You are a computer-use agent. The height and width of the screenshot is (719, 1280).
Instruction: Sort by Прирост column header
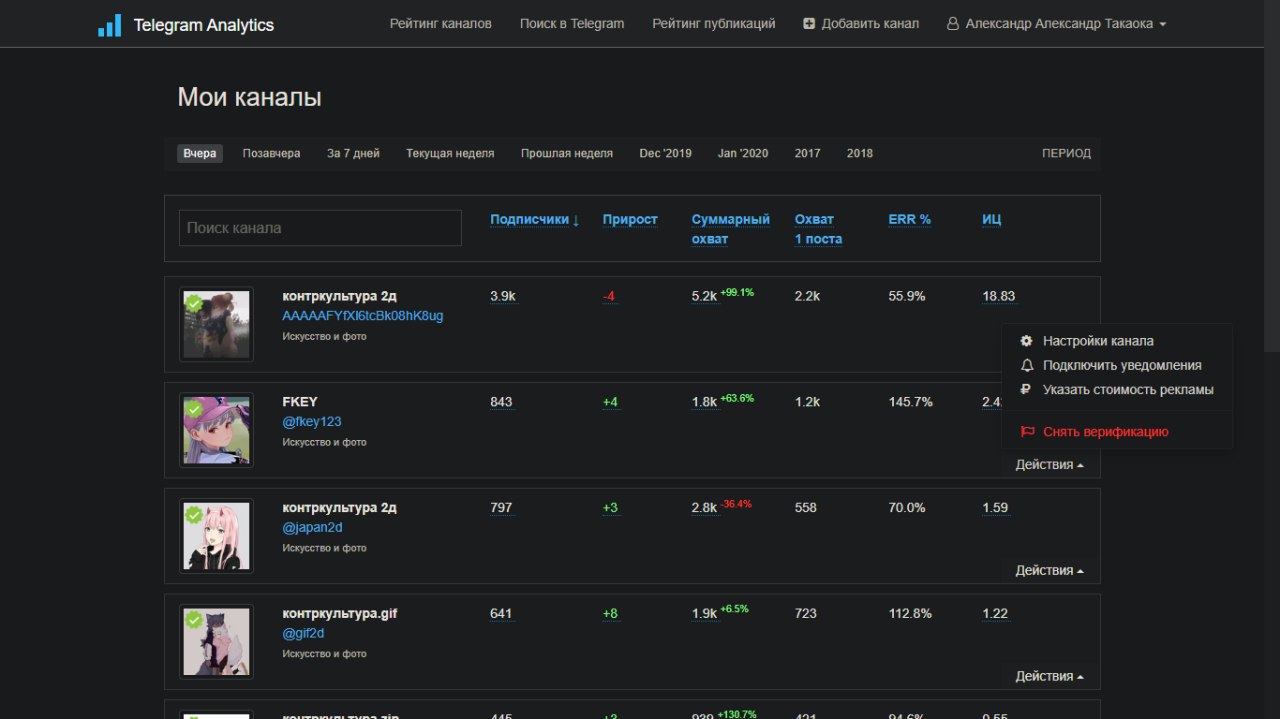coord(630,220)
